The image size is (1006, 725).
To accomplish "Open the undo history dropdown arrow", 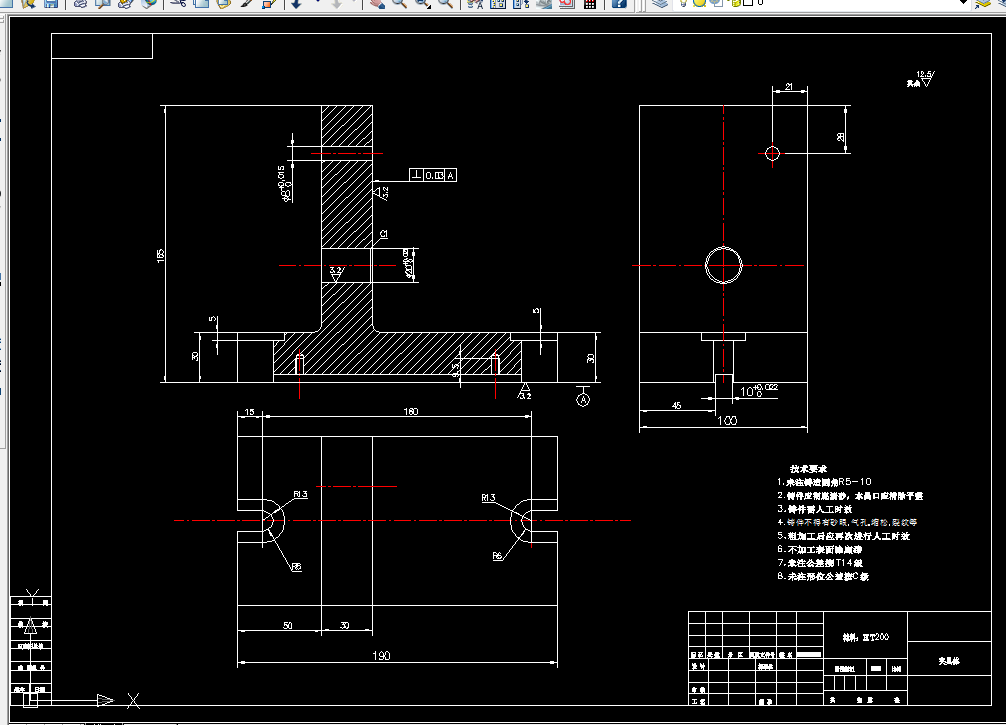I will pyautogui.click(x=318, y=3).
